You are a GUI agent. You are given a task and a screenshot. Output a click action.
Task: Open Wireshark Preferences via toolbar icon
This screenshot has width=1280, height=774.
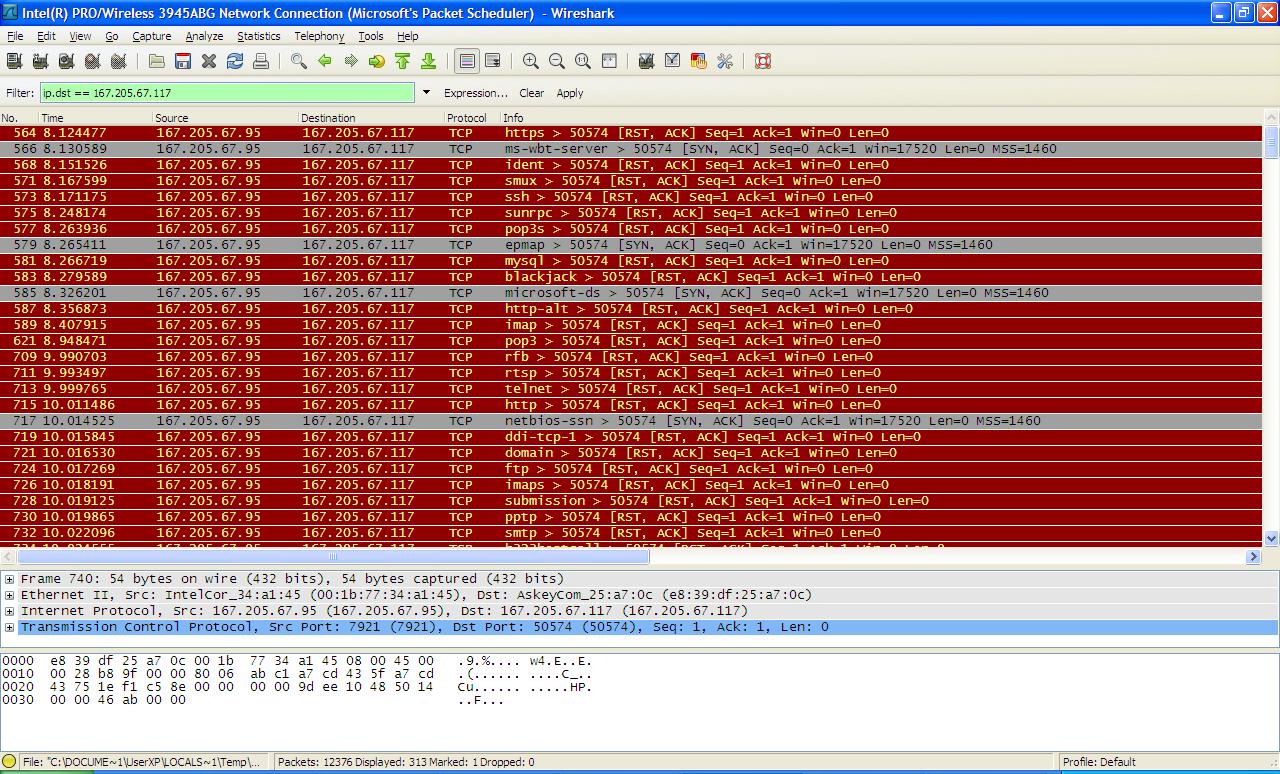(724, 61)
